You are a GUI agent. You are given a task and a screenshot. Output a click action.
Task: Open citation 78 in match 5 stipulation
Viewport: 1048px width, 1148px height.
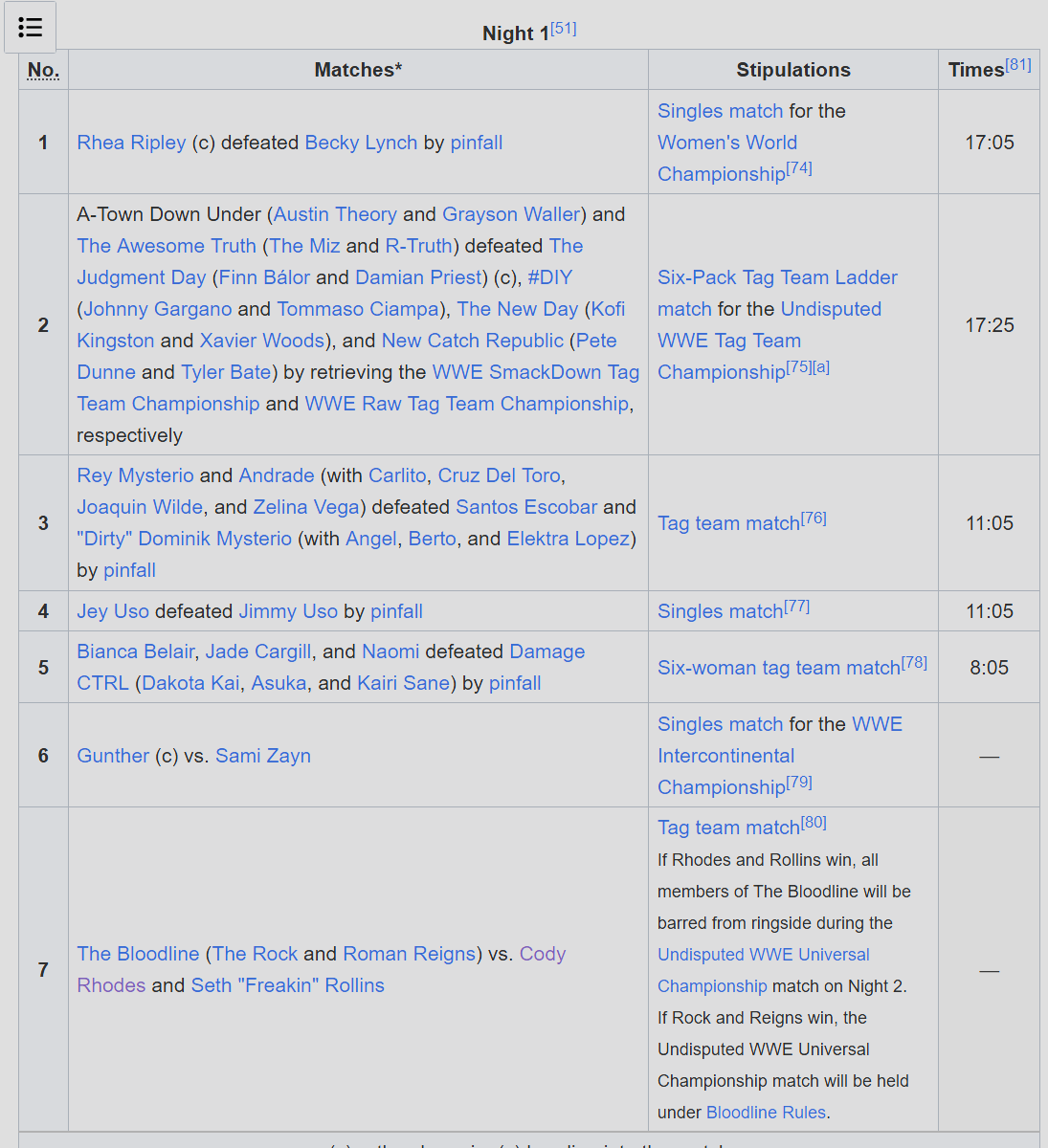click(914, 663)
